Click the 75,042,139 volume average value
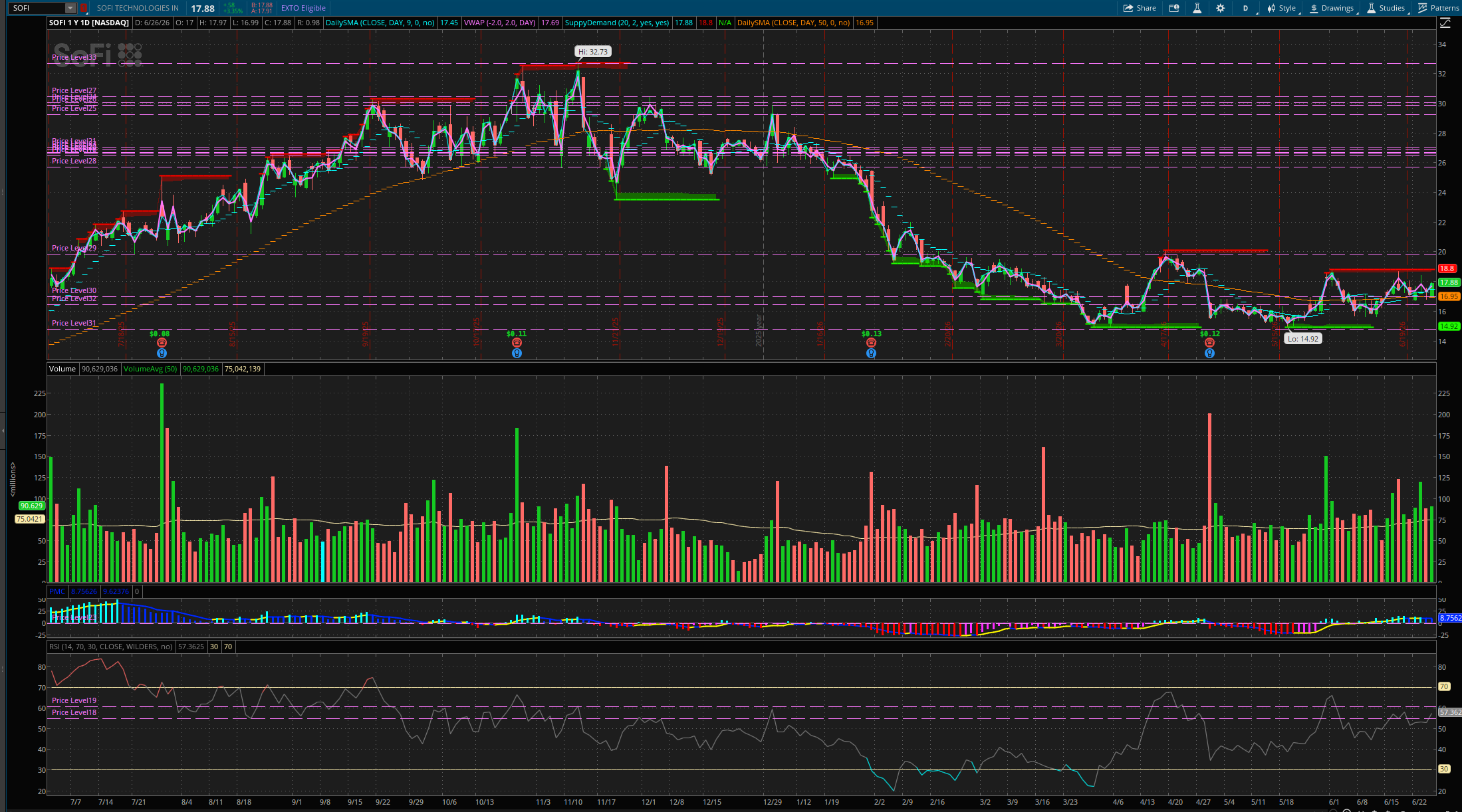 pyautogui.click(x=243, y=369)
